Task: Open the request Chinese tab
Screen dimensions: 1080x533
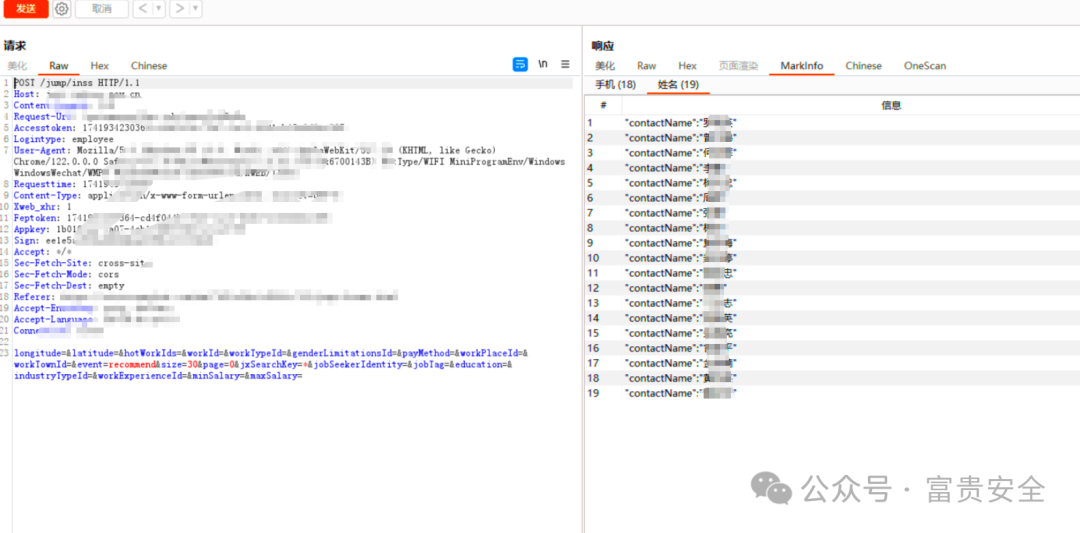Action: [149, 66]
